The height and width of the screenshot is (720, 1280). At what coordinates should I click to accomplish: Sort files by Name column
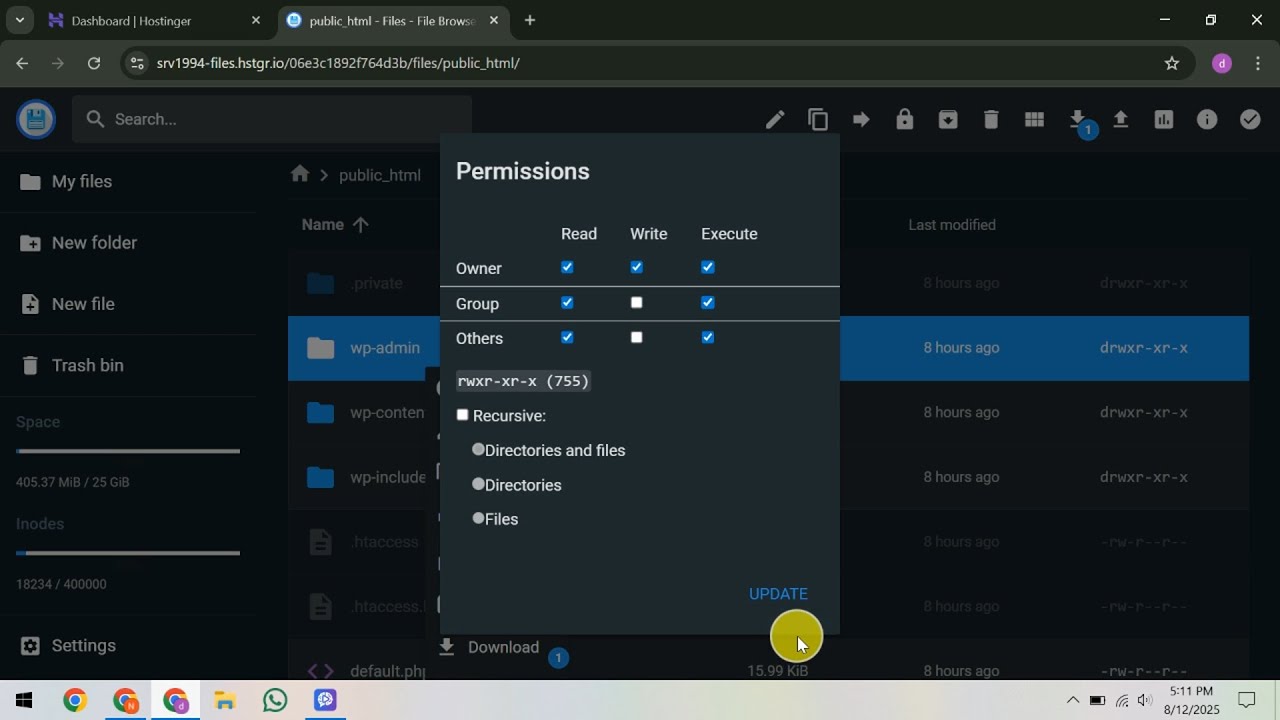[335, 225]
